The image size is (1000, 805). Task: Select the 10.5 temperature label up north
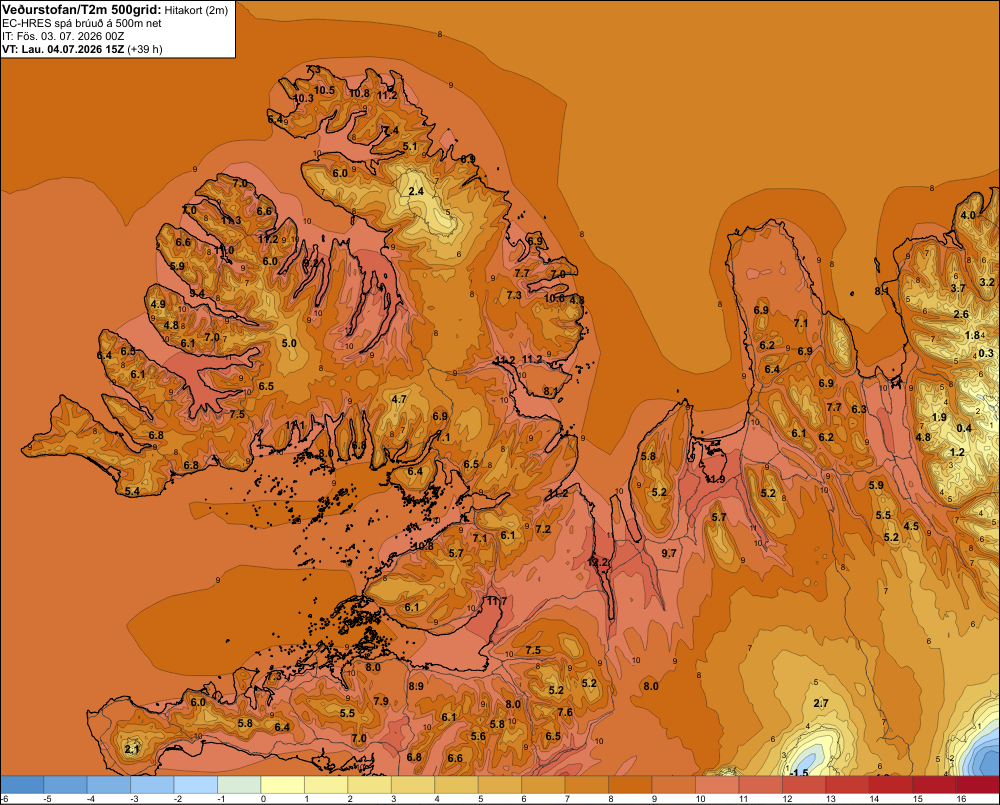(x=324, y=90)
